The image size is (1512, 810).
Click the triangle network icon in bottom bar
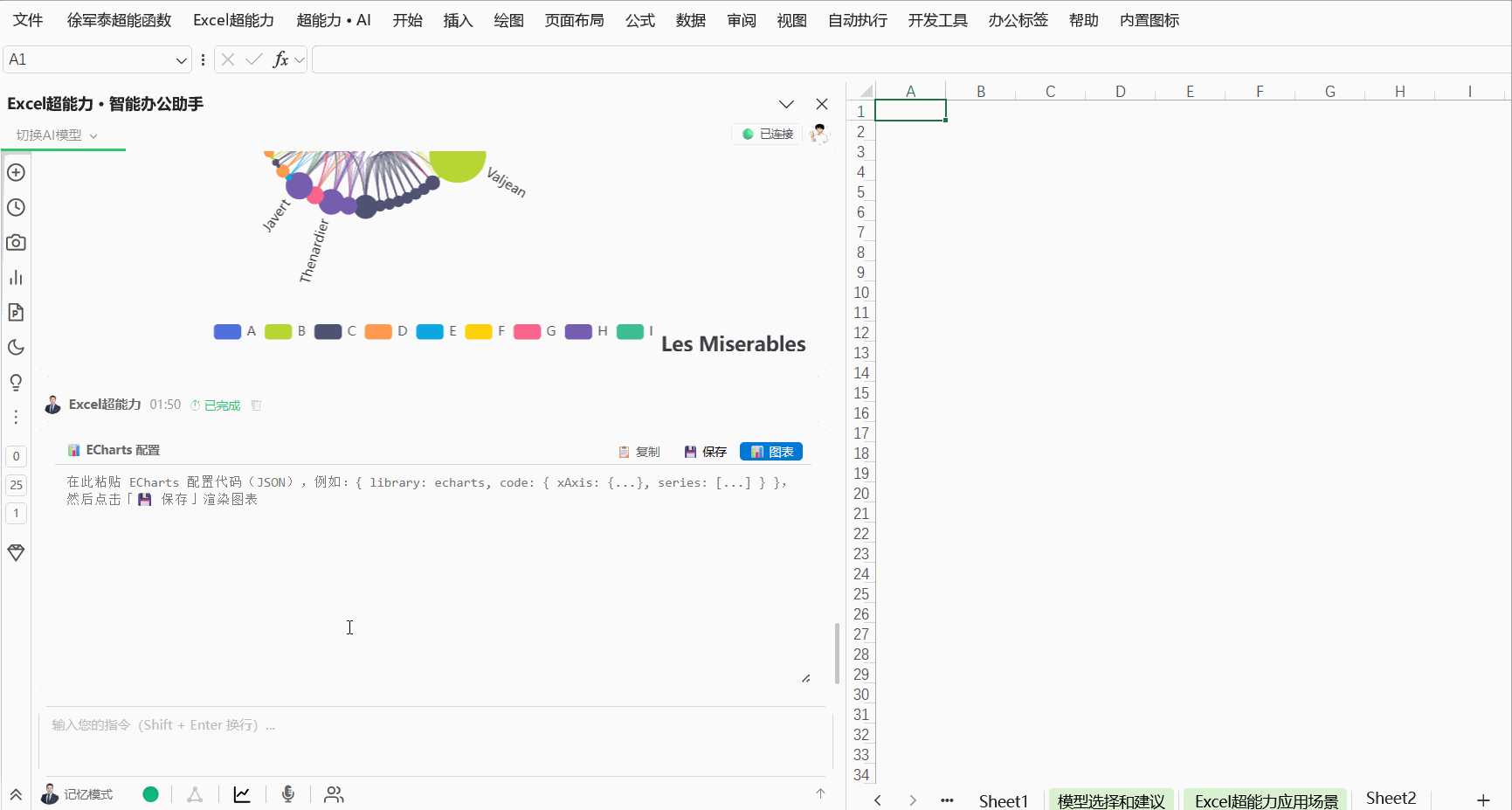coord(195,794)
